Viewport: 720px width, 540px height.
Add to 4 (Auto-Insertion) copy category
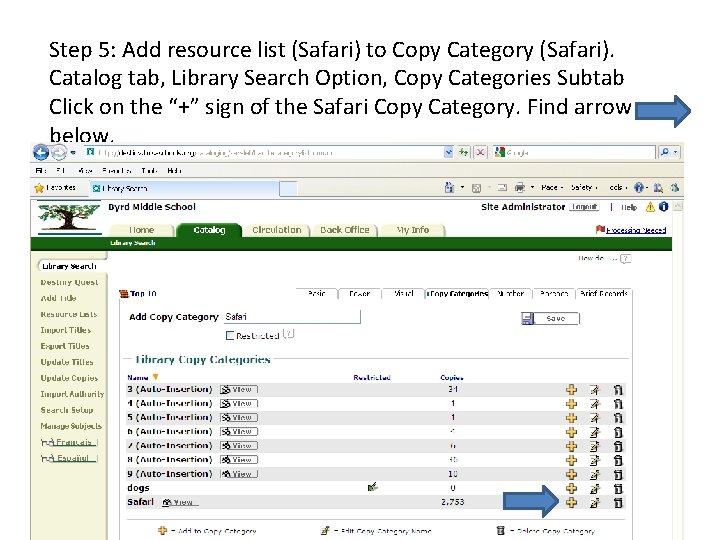point(571,404)
